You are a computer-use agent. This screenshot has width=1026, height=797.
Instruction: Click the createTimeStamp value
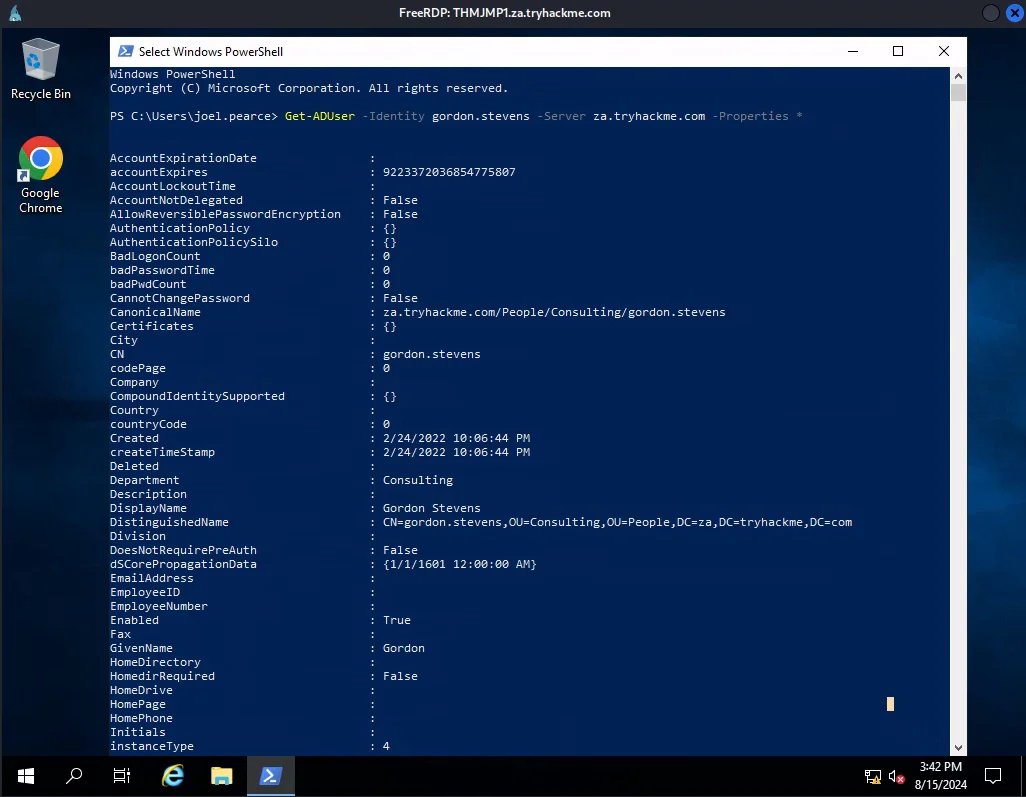[456, 452]
